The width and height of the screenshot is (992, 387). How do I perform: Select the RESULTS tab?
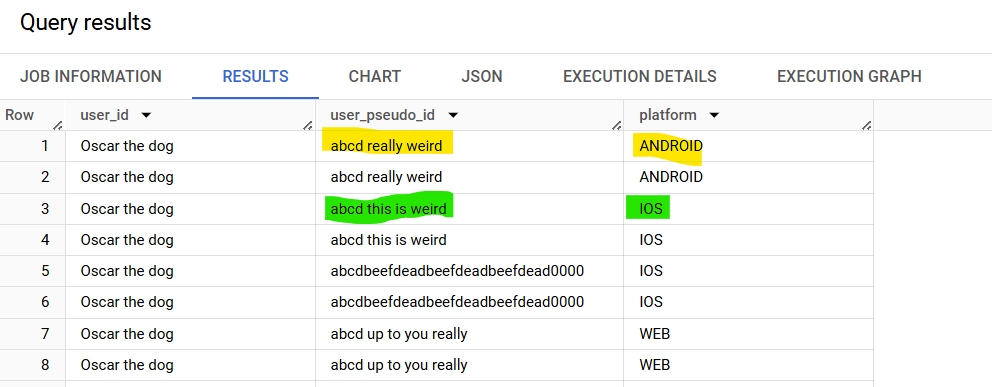tap(256, 77)
